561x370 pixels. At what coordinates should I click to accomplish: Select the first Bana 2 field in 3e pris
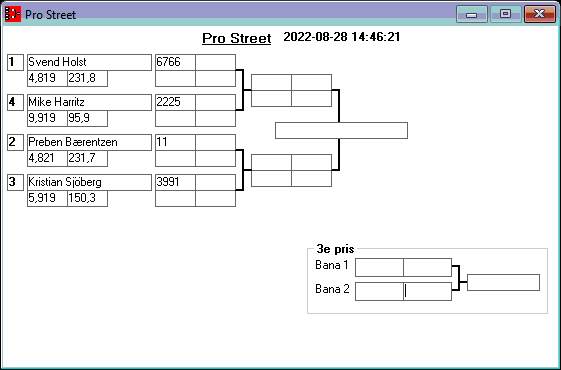(x=379, y=292)
